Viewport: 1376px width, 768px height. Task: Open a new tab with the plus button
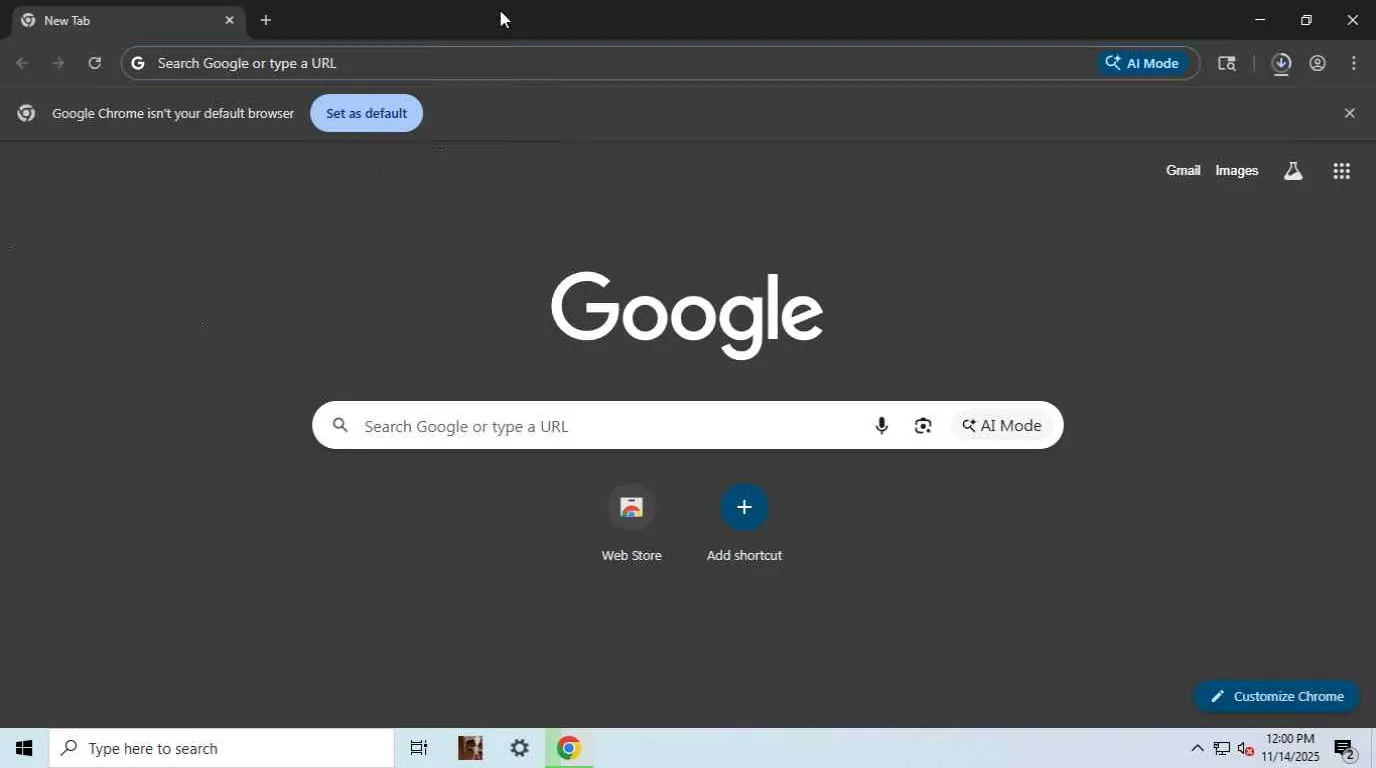point(265,20)
